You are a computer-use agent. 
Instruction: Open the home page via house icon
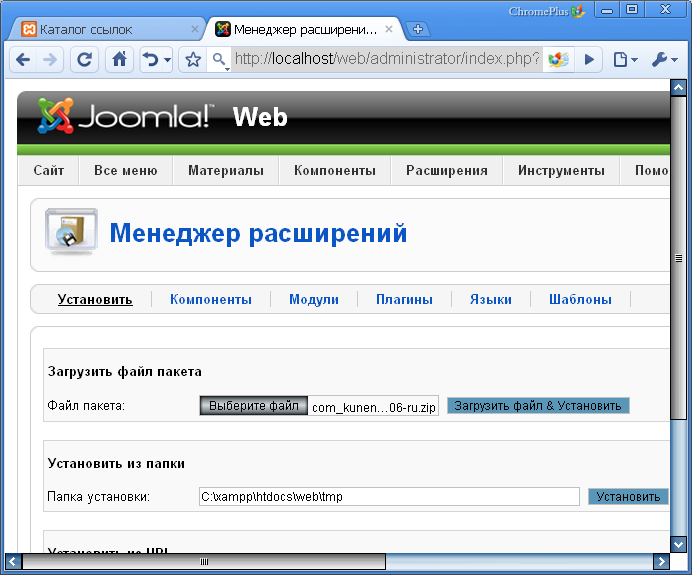coord(119,59)
